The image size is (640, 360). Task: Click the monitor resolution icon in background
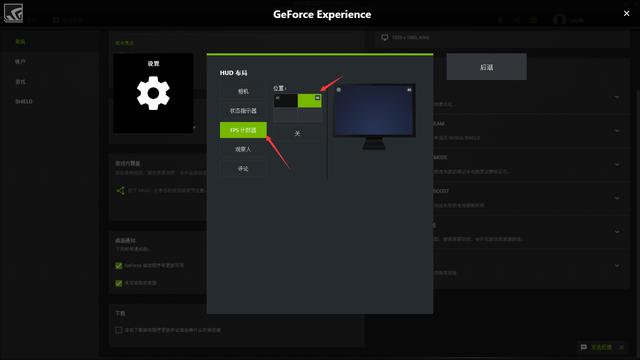pyautogui.click(x=384, y=38)
